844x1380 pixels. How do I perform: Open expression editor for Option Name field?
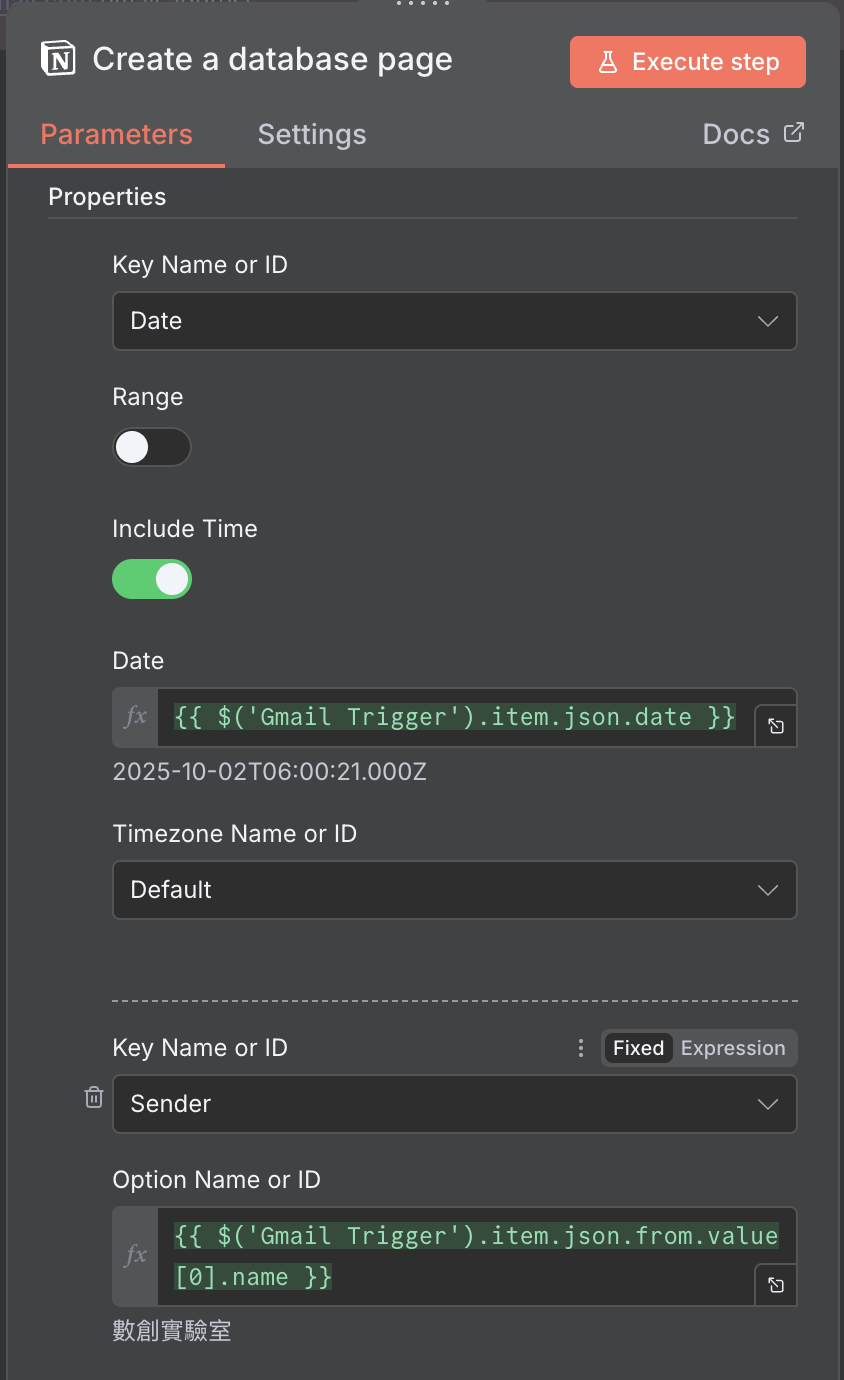tap(775, 1286)
